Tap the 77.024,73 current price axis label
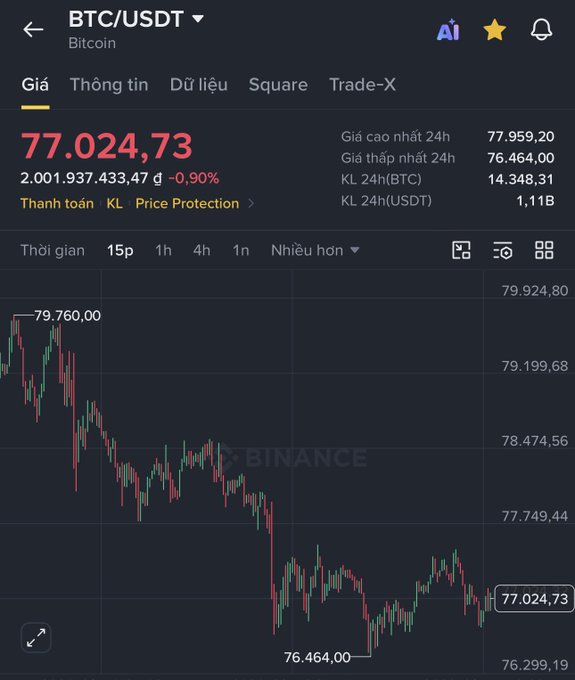The width and height of the screenshot is (575, 680). [x=534, y=599]
